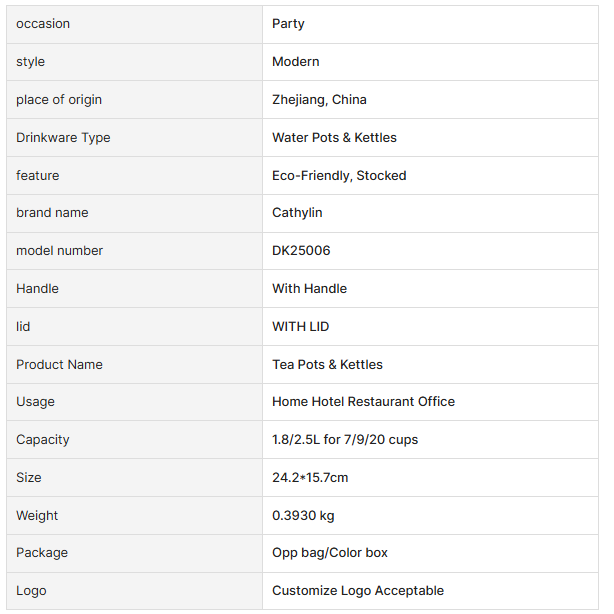
Task: Click the size value '24.2*15.7cm'
Action: tap(310, 478)
